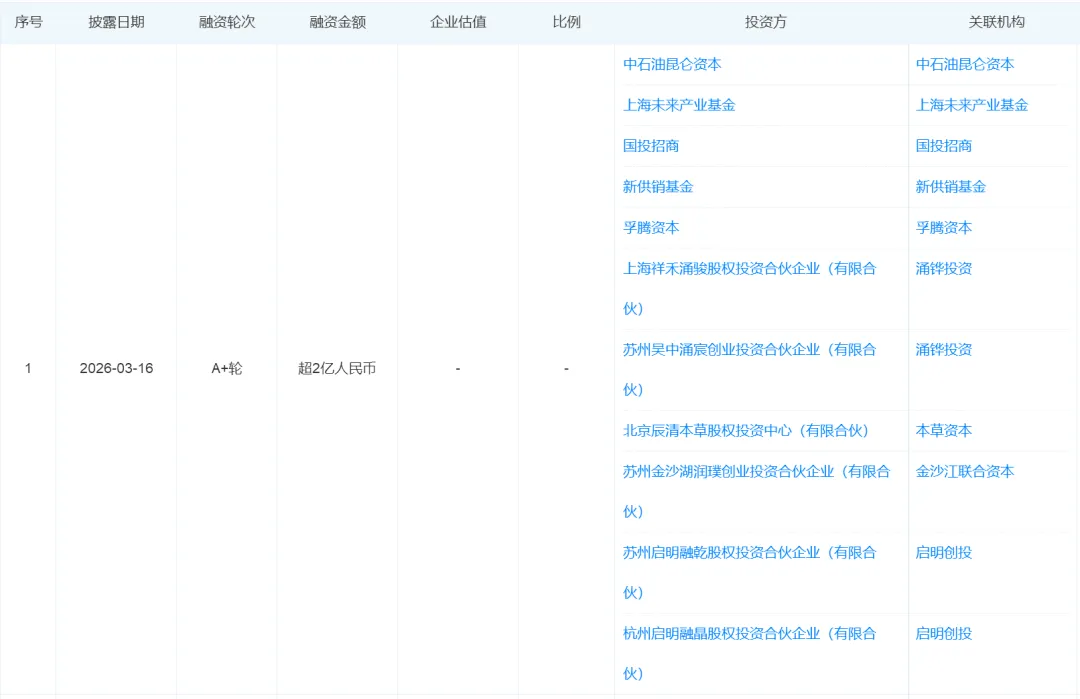
Task: Click the 融资轮次 column header
Action: click(x=227, y=22)
